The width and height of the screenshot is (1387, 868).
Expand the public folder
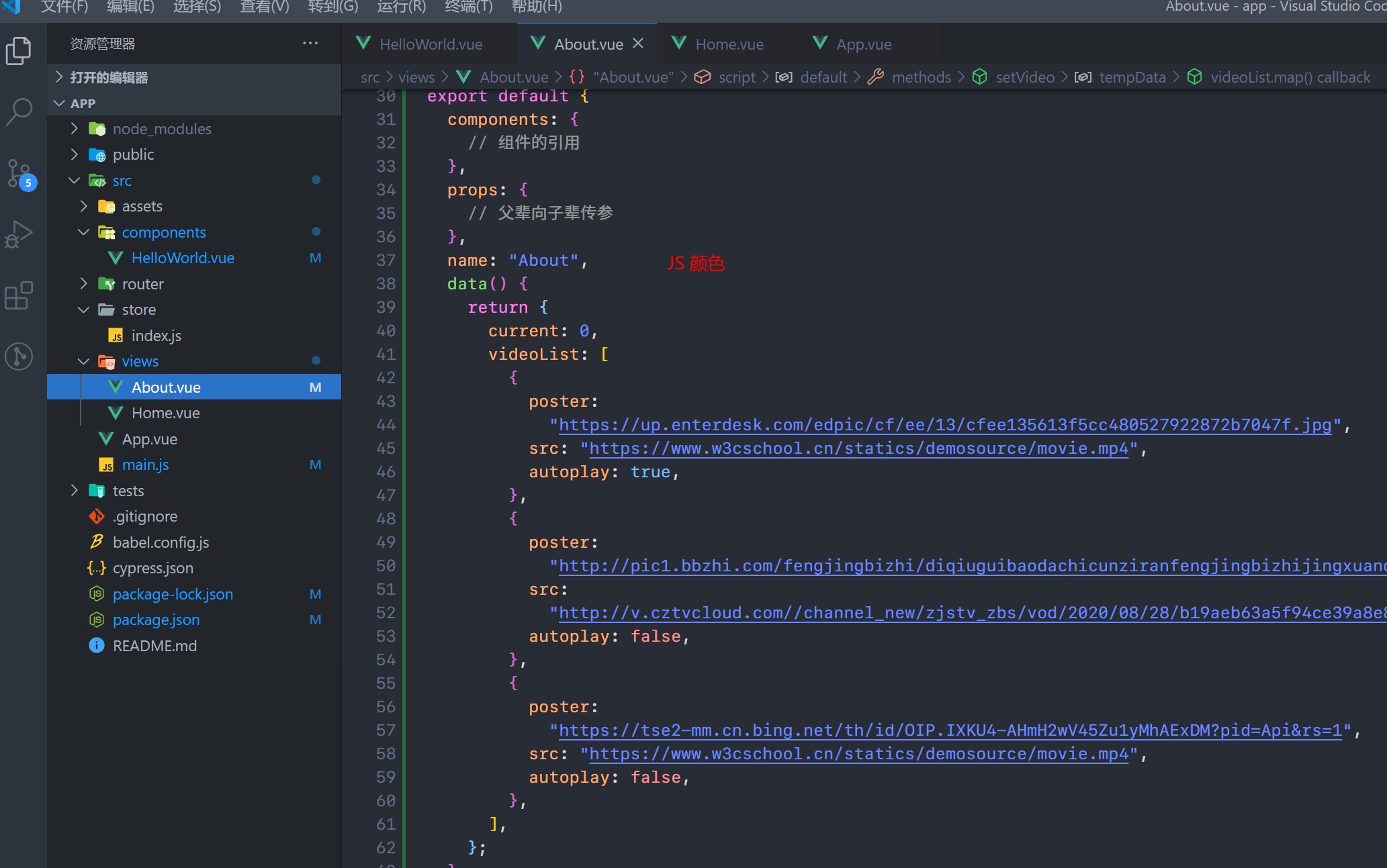tap(194, 154)
